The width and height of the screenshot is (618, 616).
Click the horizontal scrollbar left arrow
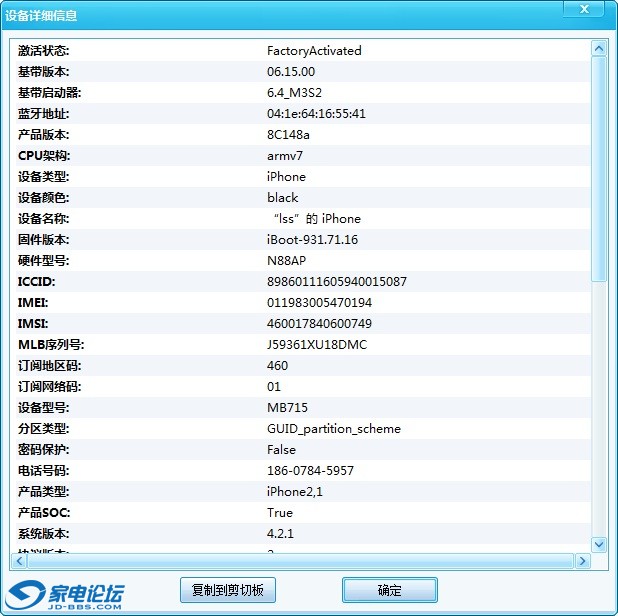19,561
